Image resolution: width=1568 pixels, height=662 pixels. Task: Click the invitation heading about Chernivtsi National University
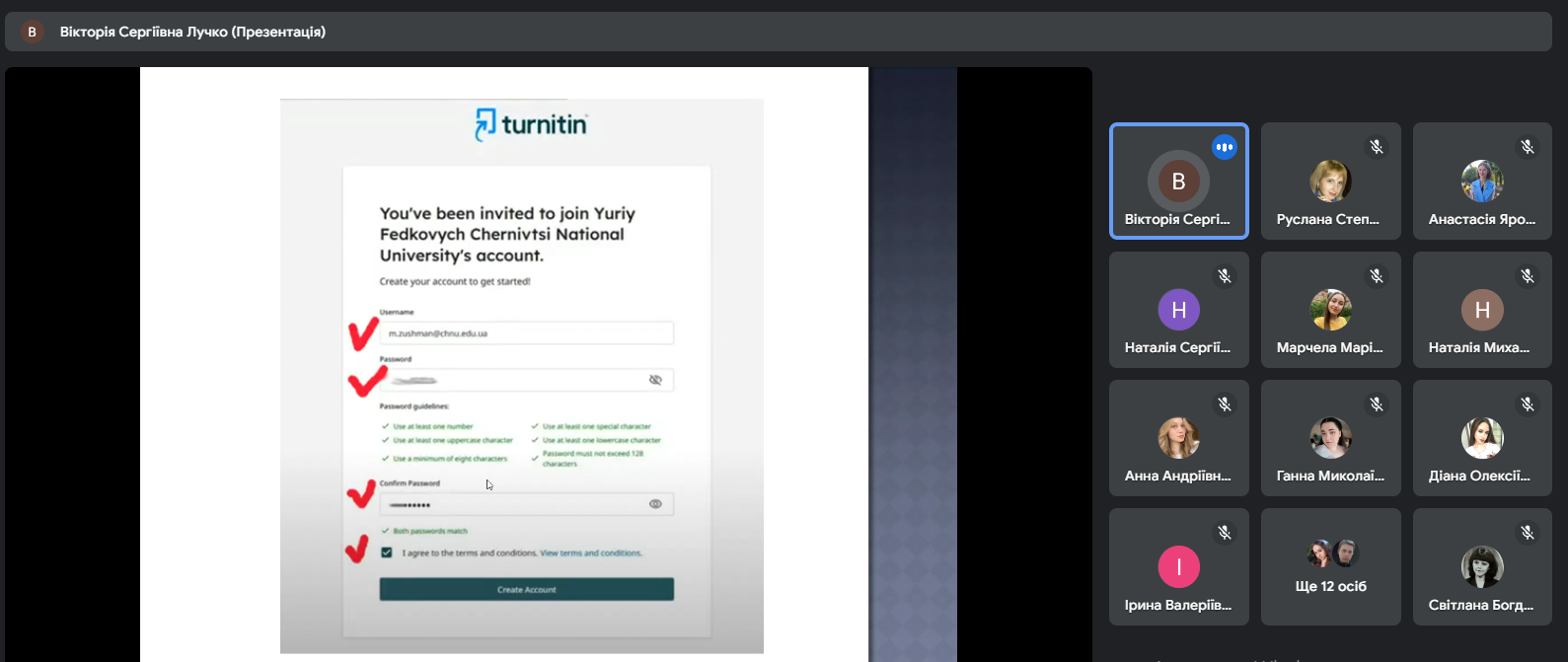tap(507, 235)
